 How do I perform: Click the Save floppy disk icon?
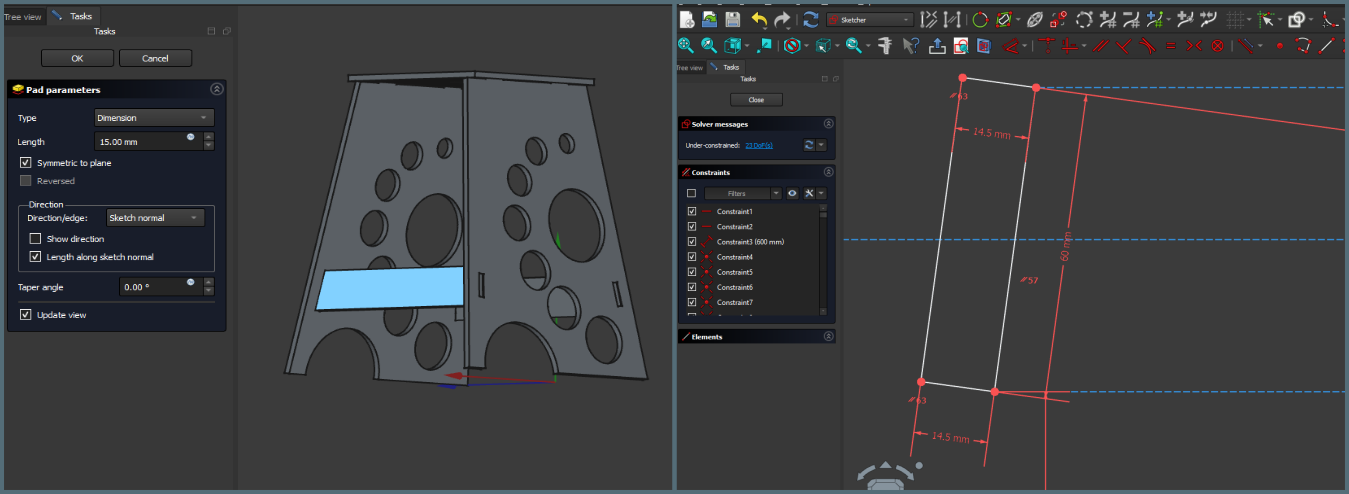point(733,20)
